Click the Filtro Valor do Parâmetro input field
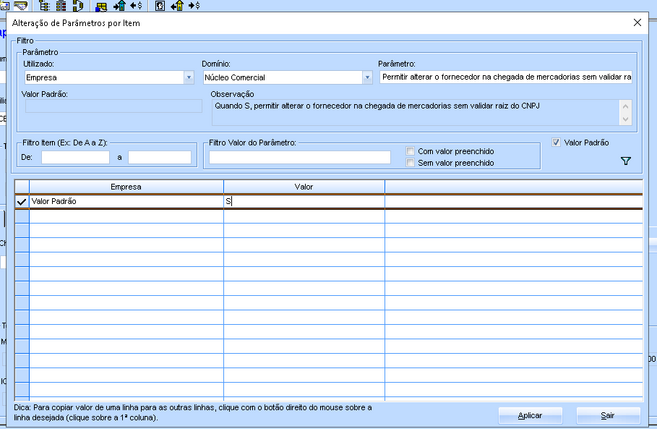Viewport: 657px width, 429px height. coord(299,157)
